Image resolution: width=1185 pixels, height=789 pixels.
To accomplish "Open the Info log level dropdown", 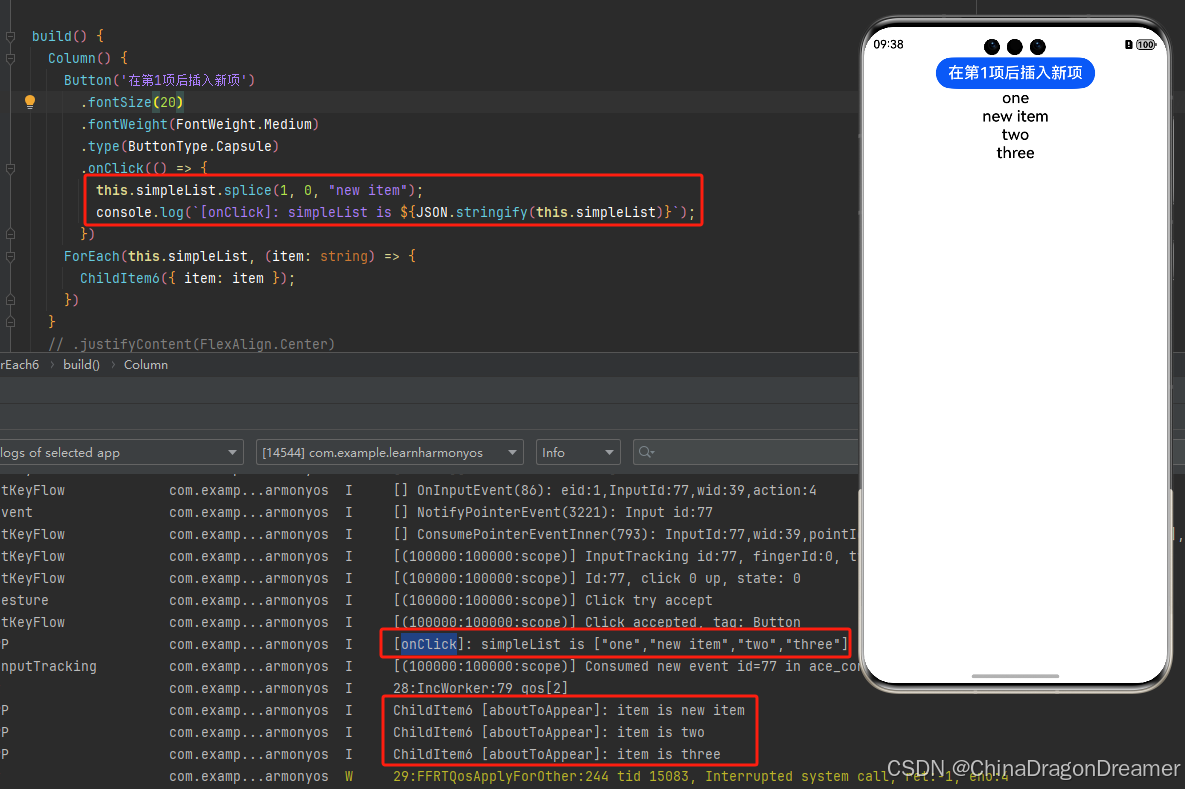I will pos(577,453).
